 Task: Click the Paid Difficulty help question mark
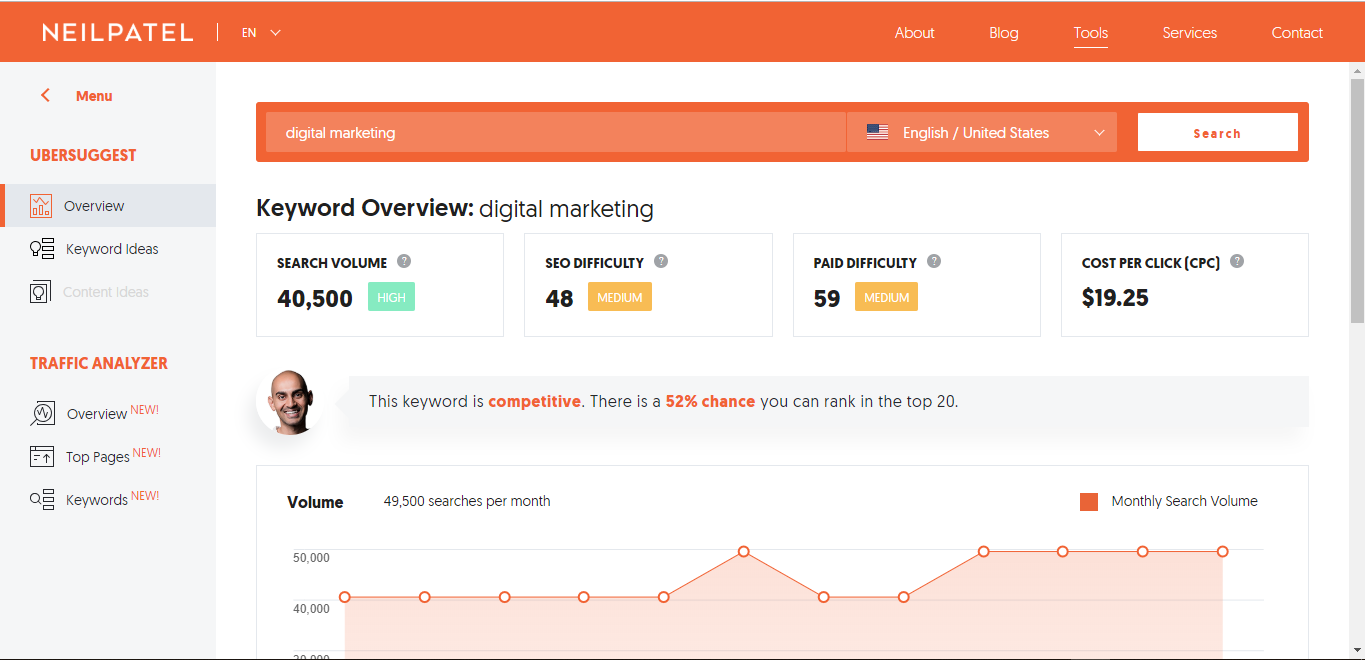click(934, 261)
